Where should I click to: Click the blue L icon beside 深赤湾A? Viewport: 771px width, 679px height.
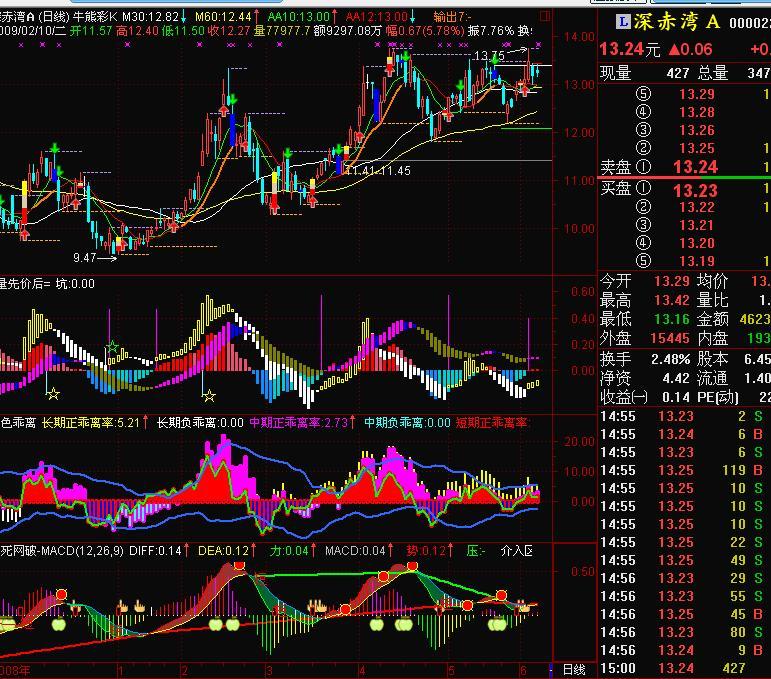click(623, 23)
